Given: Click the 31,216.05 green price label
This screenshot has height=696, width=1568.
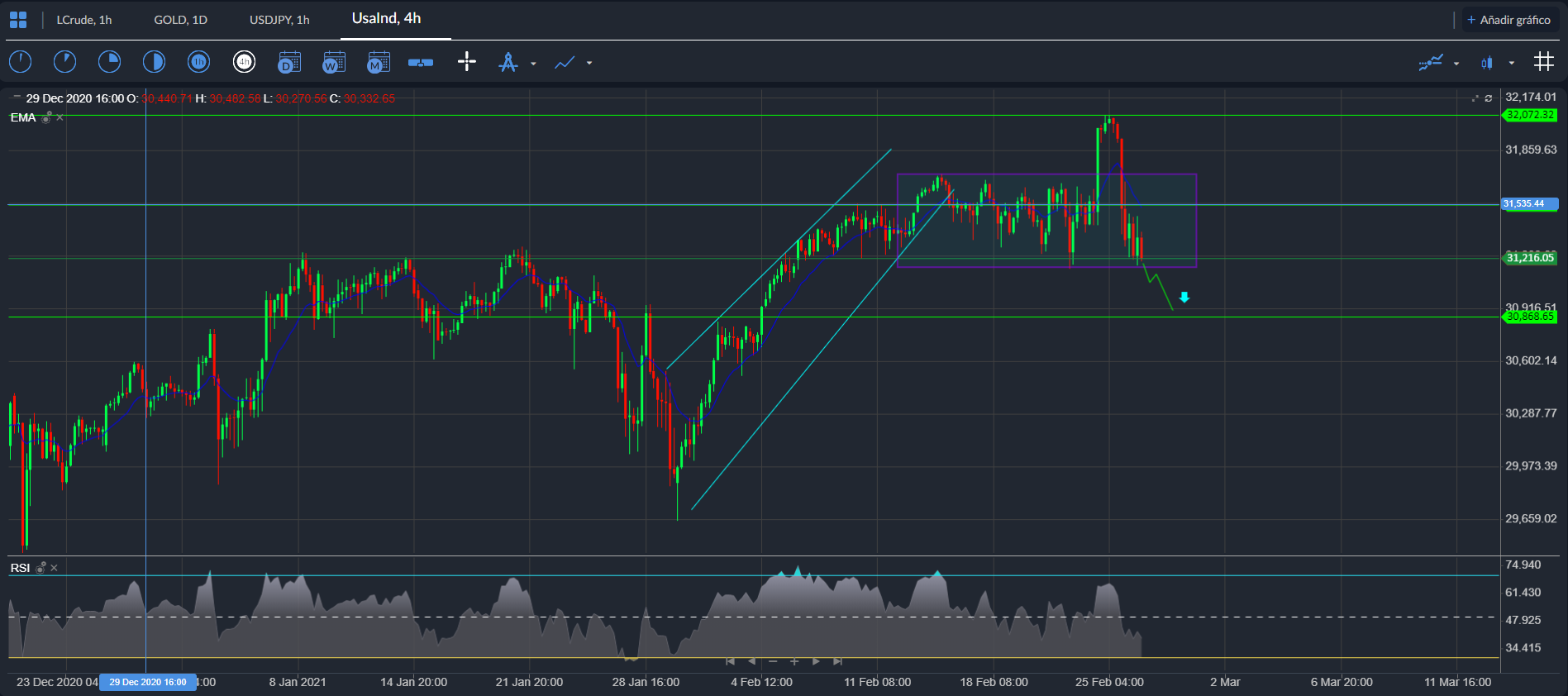Looking at the screenshot, I should tap(1529, 258).
